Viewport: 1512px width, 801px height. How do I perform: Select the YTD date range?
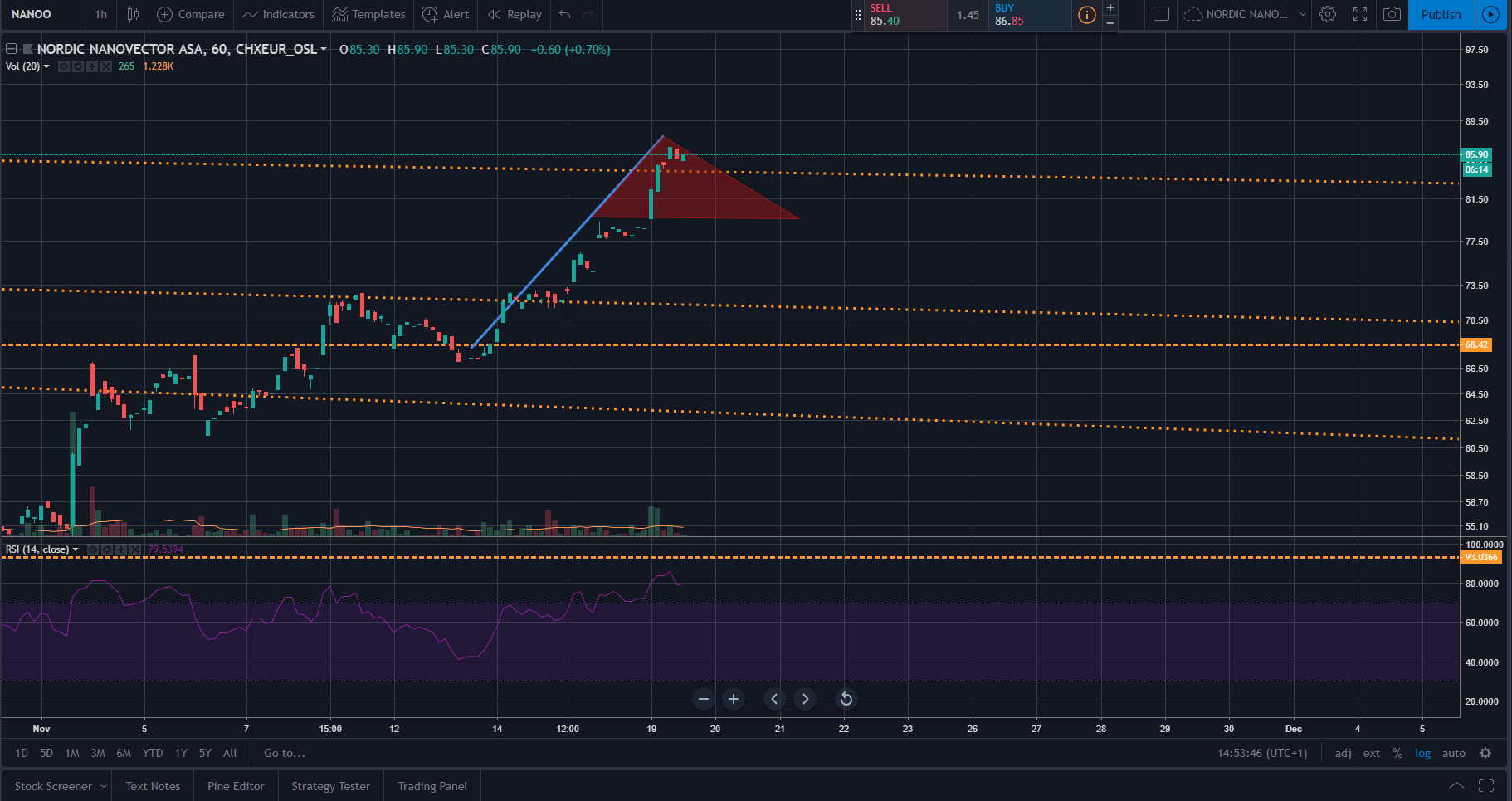click(x=153, y=753)
